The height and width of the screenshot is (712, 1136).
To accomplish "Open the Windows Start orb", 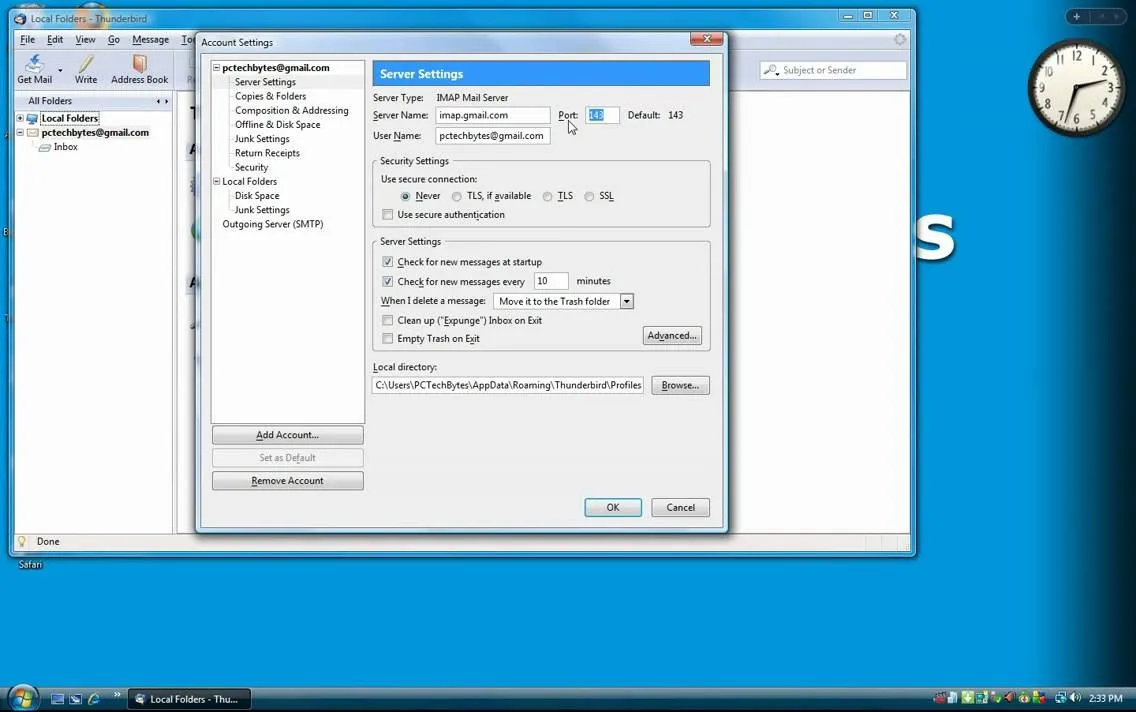I will [x=22, y=698].
